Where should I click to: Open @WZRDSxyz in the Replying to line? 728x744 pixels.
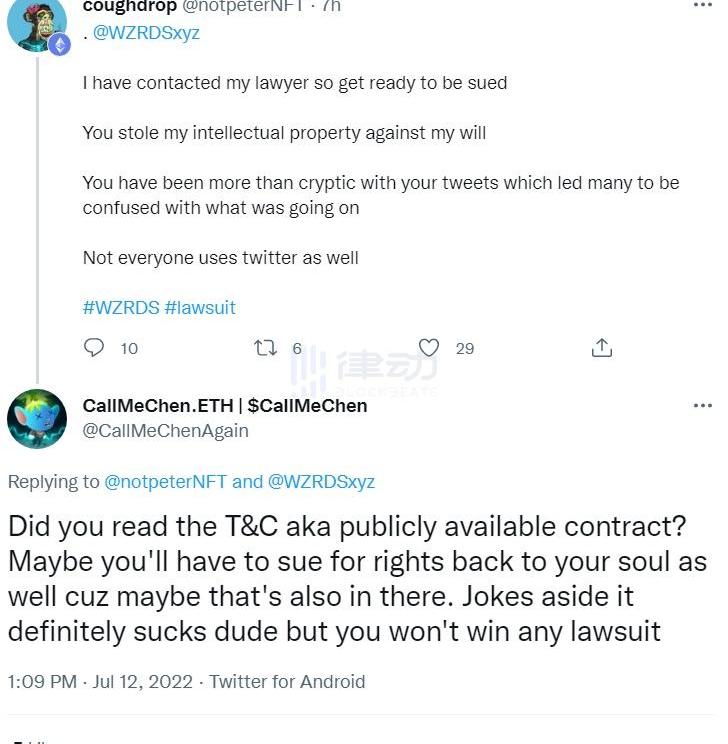tap(321, 481)
